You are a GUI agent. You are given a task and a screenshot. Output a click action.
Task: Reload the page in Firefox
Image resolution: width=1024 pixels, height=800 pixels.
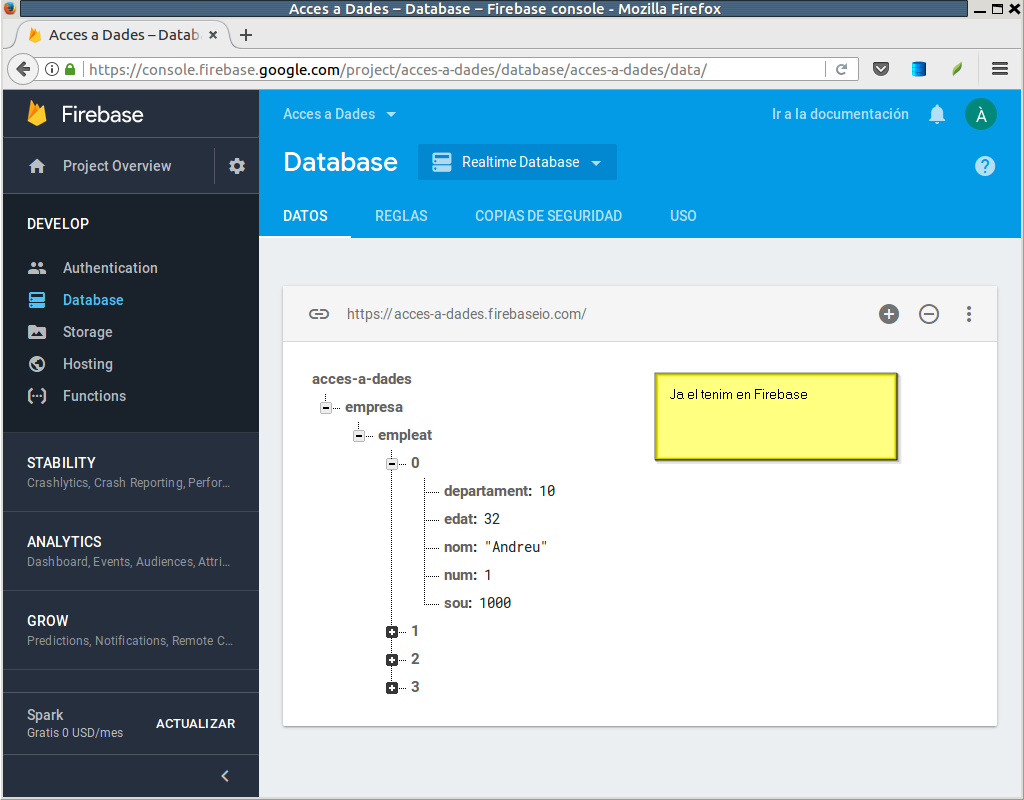point(842,69)
